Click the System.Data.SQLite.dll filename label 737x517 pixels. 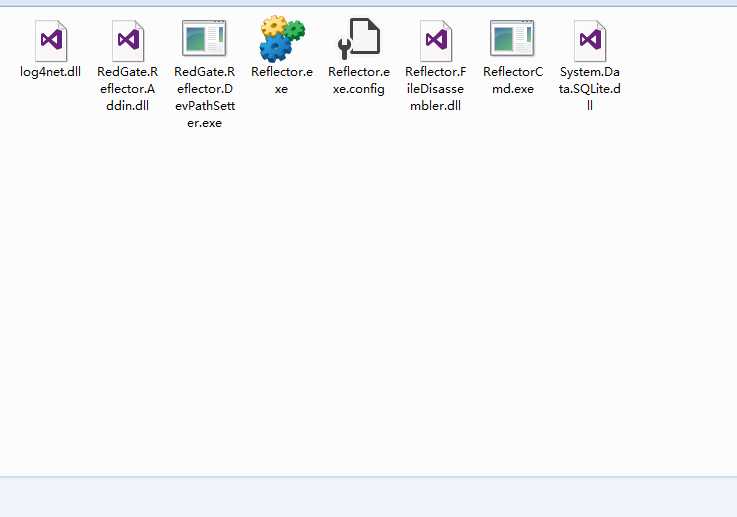(x=589, y=89)
